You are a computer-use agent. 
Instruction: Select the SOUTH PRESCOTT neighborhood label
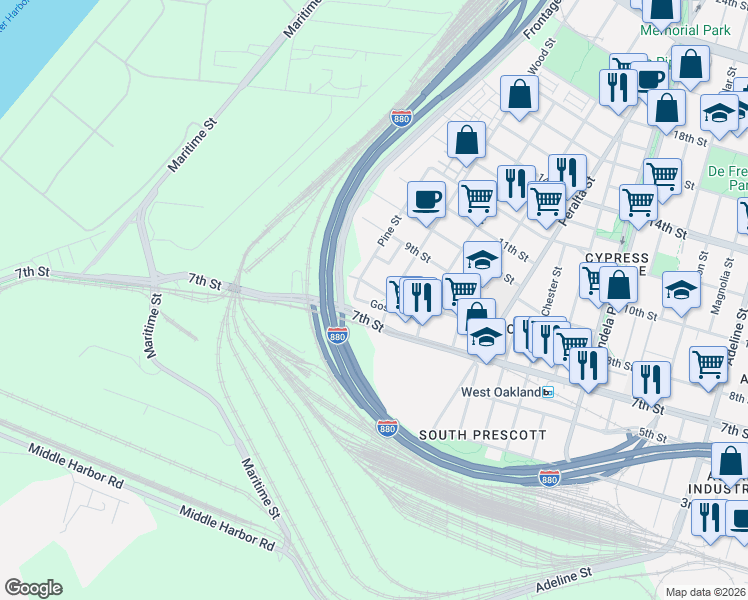click(x=482, y=435)
